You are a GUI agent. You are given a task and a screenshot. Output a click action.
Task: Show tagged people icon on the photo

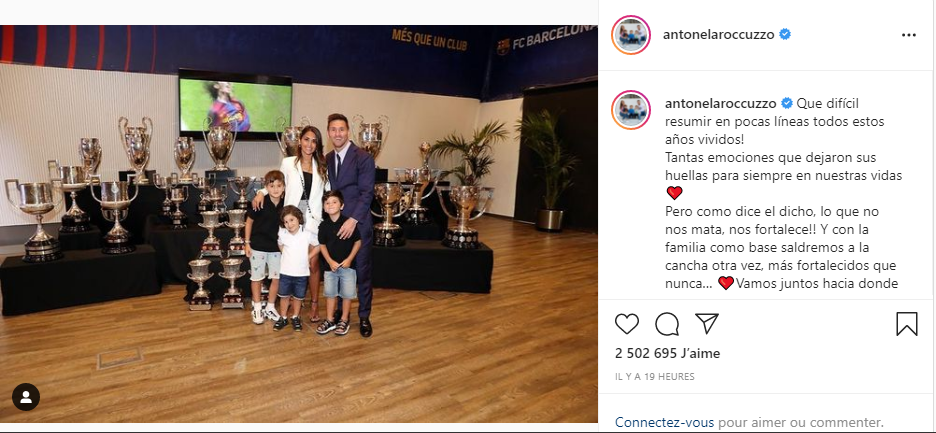pyautogui.click(x=26, y=397)
